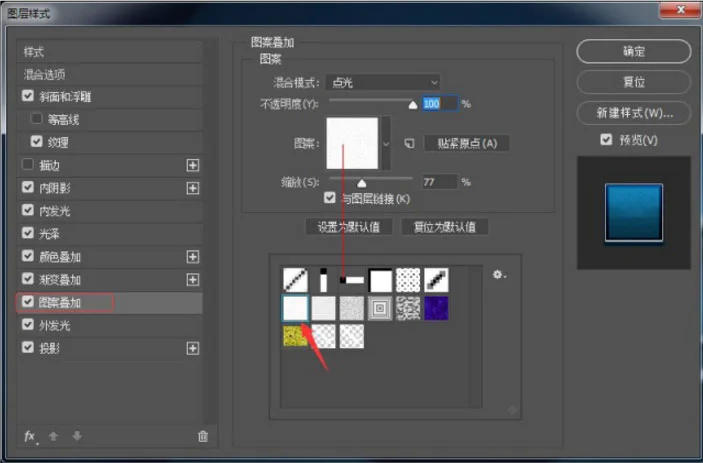This screenshot has height=463, width=703.
Task: Select the black-and-white marbled pattern
Action: (x=408, y=308)
